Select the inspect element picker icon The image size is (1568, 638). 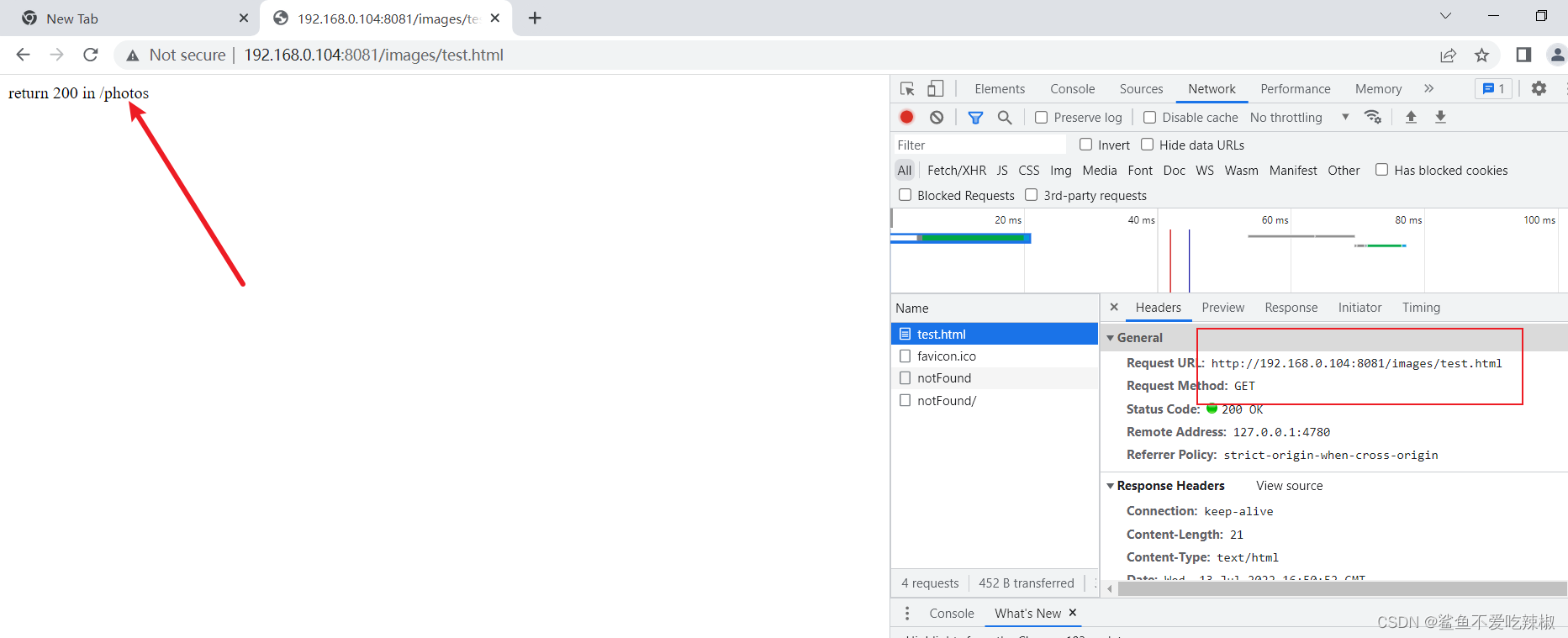tap(907, 89)
